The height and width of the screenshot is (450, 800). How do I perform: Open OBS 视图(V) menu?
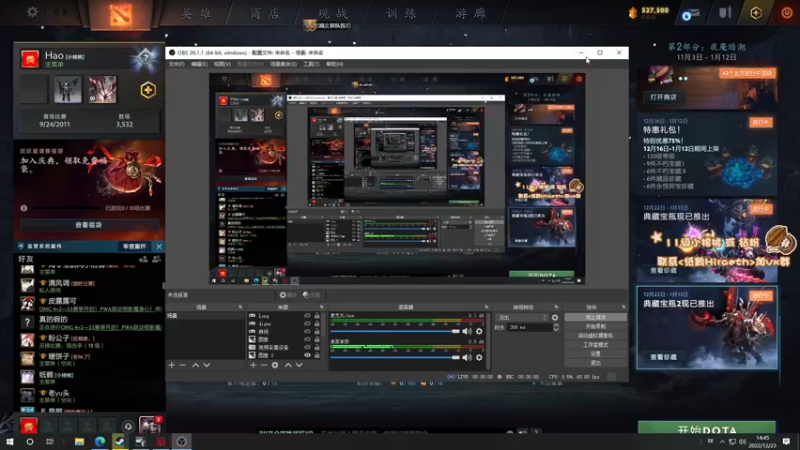tap(222, 64)
